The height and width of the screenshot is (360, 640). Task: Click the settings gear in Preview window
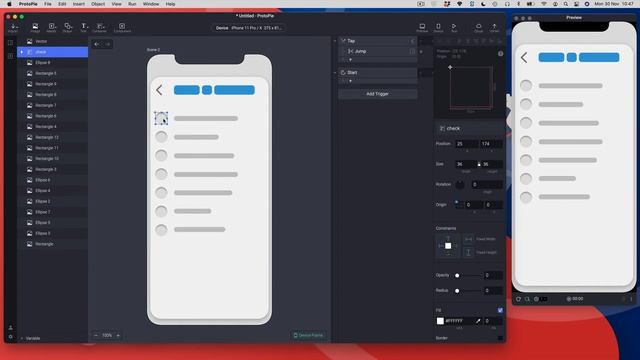click(536, 299)
